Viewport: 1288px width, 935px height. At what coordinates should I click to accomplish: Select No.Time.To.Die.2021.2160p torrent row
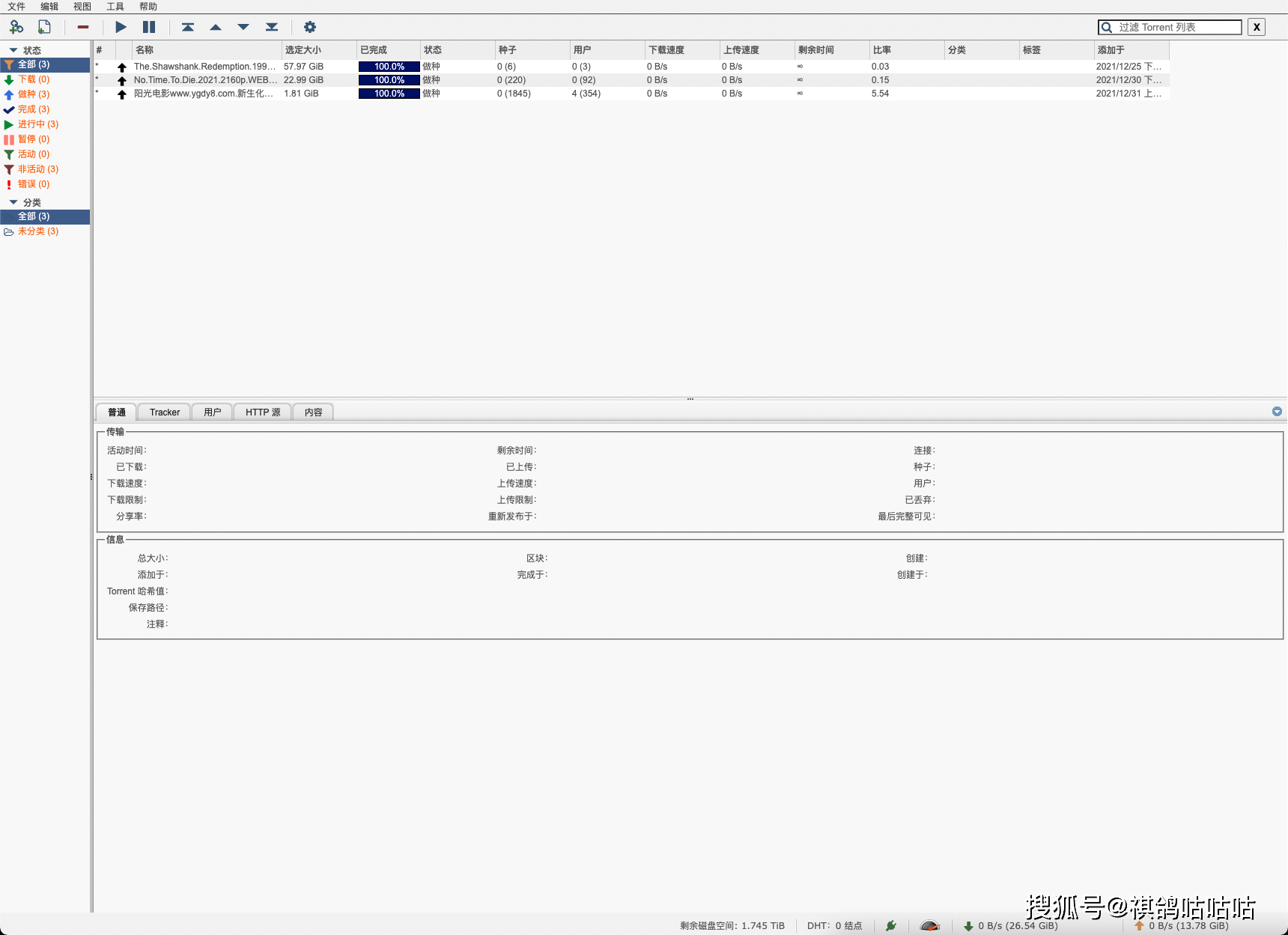(631, 80)
